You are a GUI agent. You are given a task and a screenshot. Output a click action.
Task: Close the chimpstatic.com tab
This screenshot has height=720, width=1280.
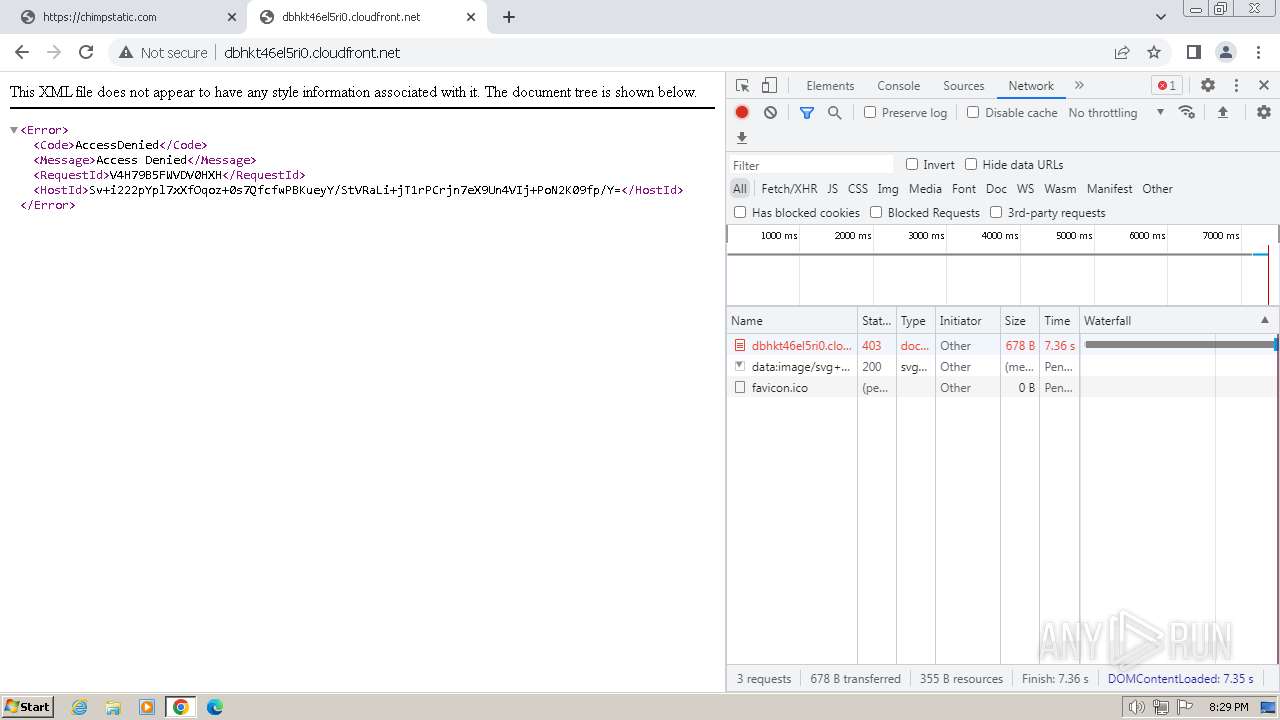point(232,17)
